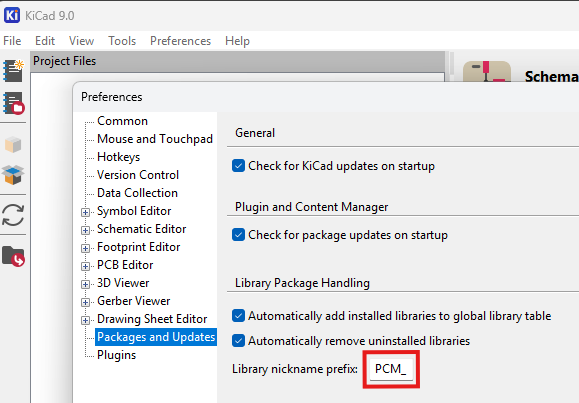Expand the Schematic Editor tree node

click(85, 230)
